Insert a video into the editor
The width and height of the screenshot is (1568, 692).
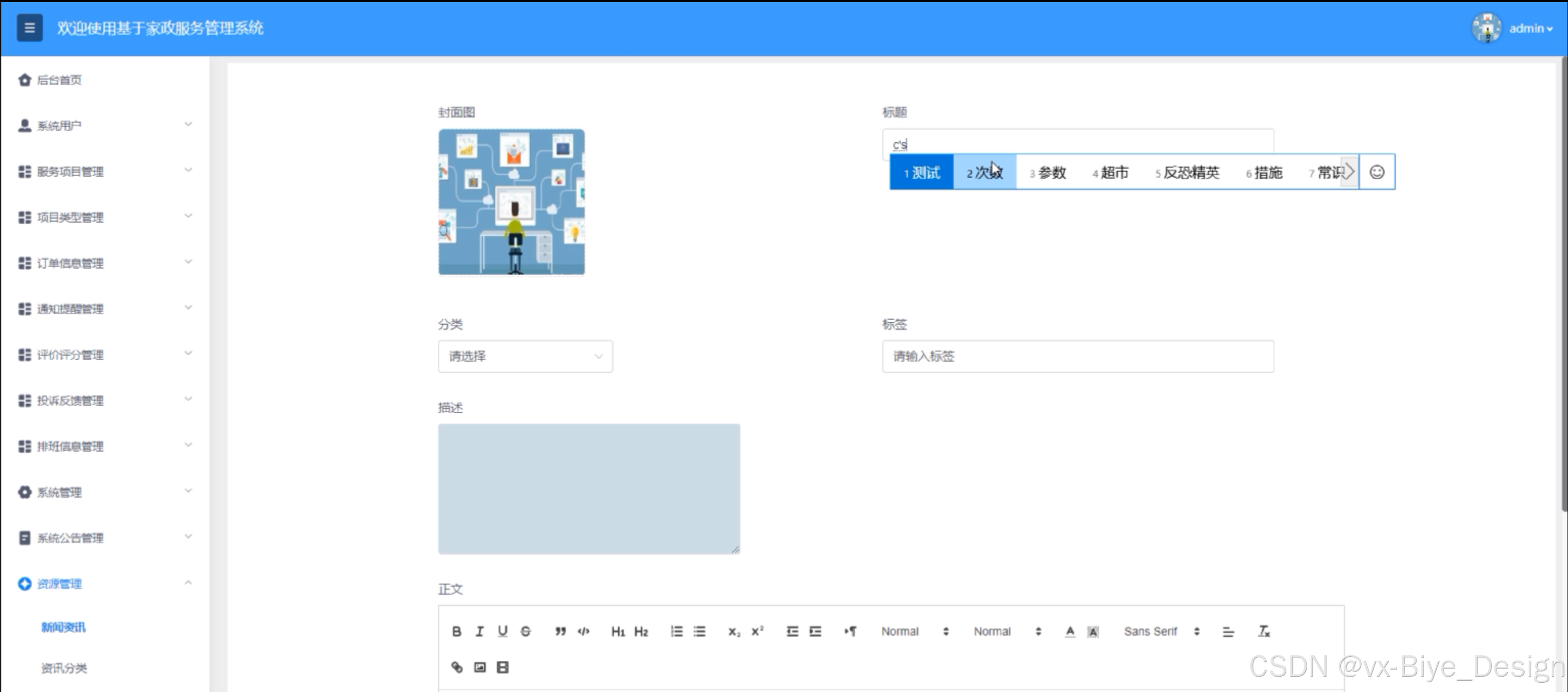click(x=503, y=667)
